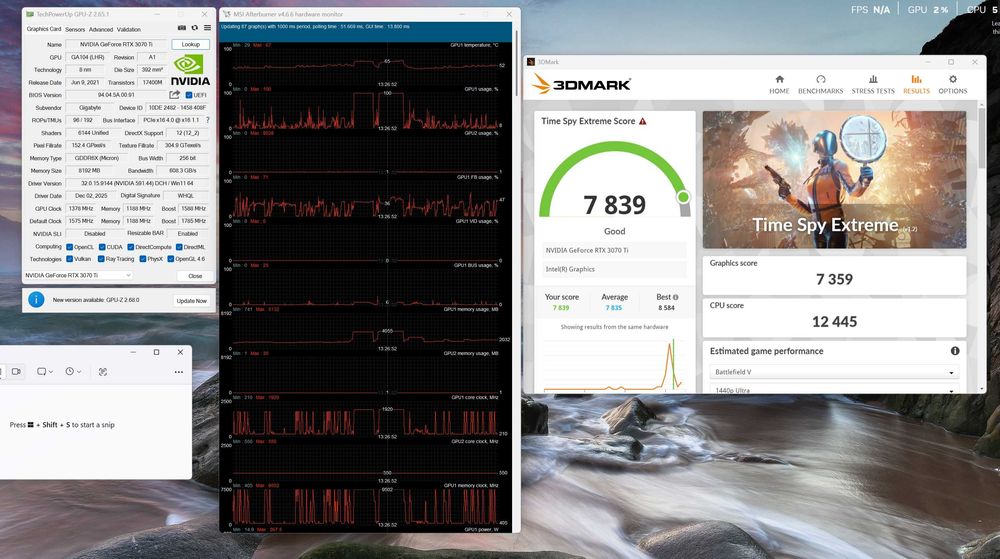Click the Bus Interface question mark
The width and height of the screenshot is (1000, 559).
click(x=207, y=120)
